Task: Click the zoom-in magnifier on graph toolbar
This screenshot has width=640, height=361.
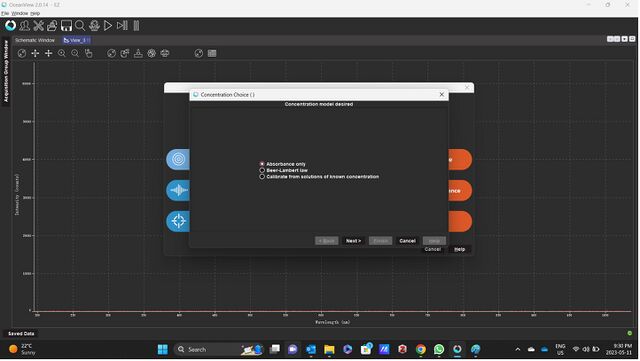Action: [x=62, y=53]
